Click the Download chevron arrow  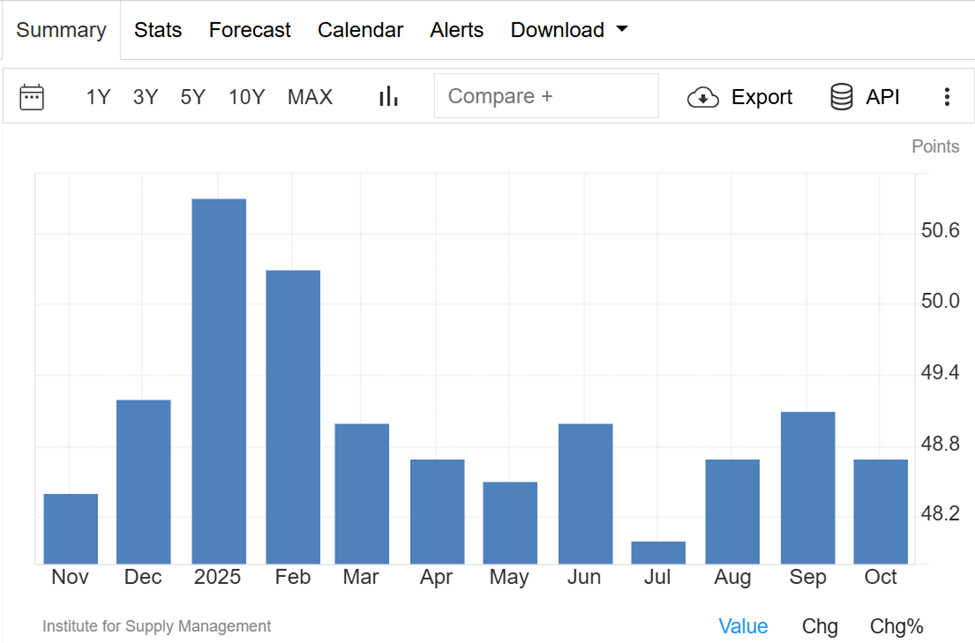[x=624, y=30]
